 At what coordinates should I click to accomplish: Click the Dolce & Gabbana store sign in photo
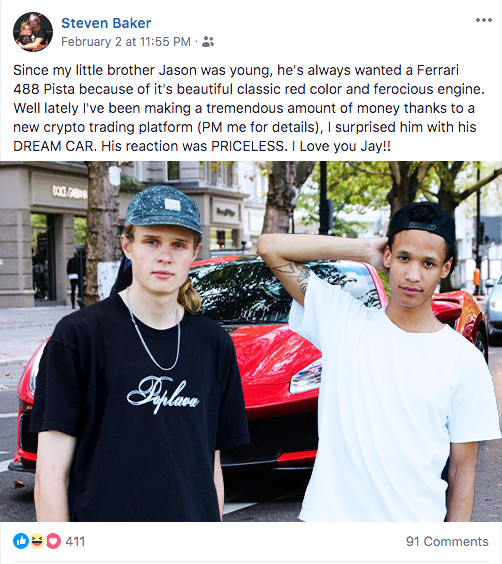[x=69, y=192]
